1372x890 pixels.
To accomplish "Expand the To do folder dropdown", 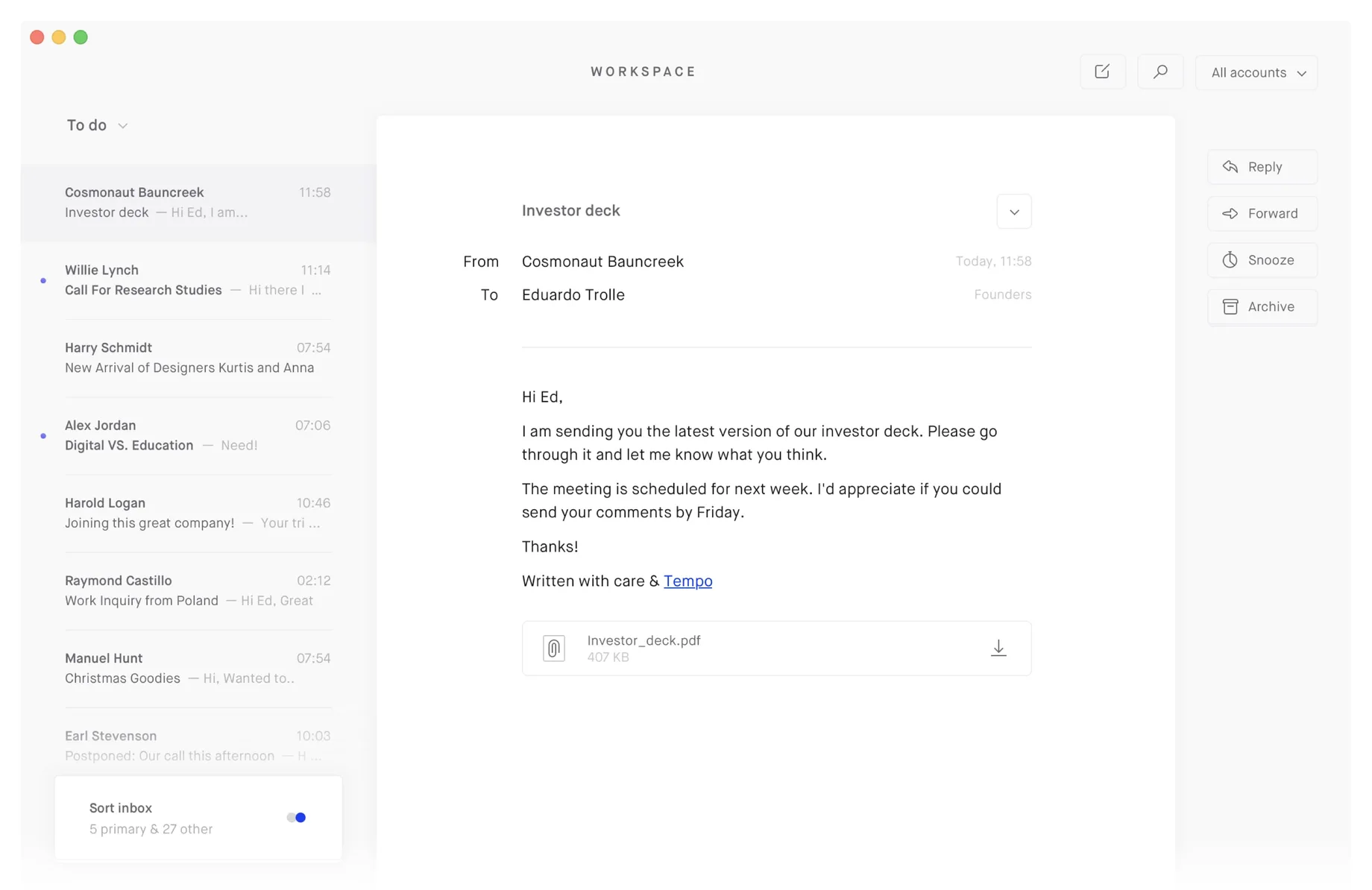I will pos(98,125).
